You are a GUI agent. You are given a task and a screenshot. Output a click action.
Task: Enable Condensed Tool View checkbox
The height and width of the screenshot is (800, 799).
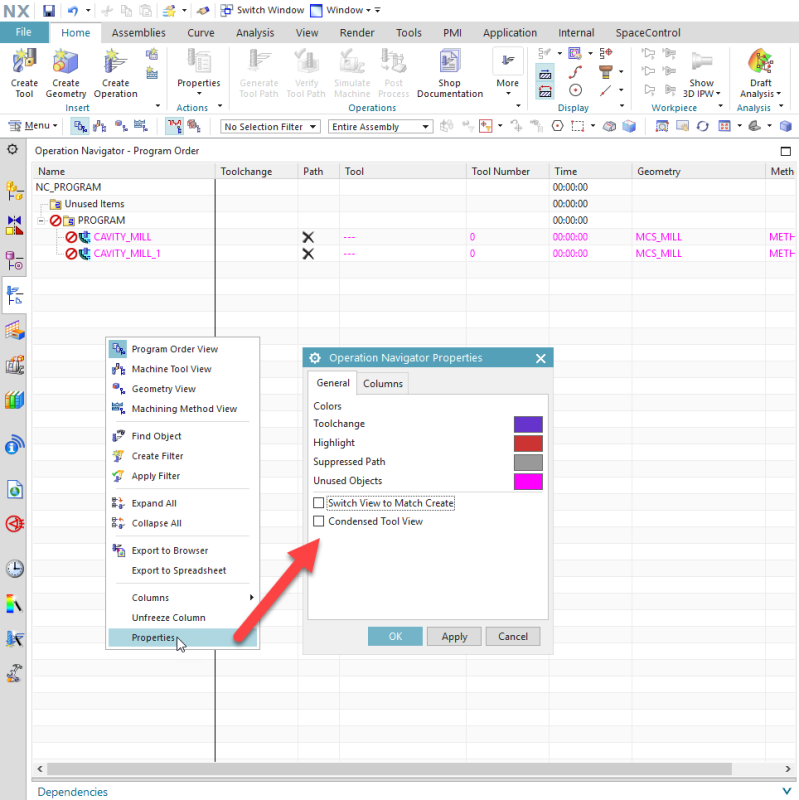click(318, 521)
